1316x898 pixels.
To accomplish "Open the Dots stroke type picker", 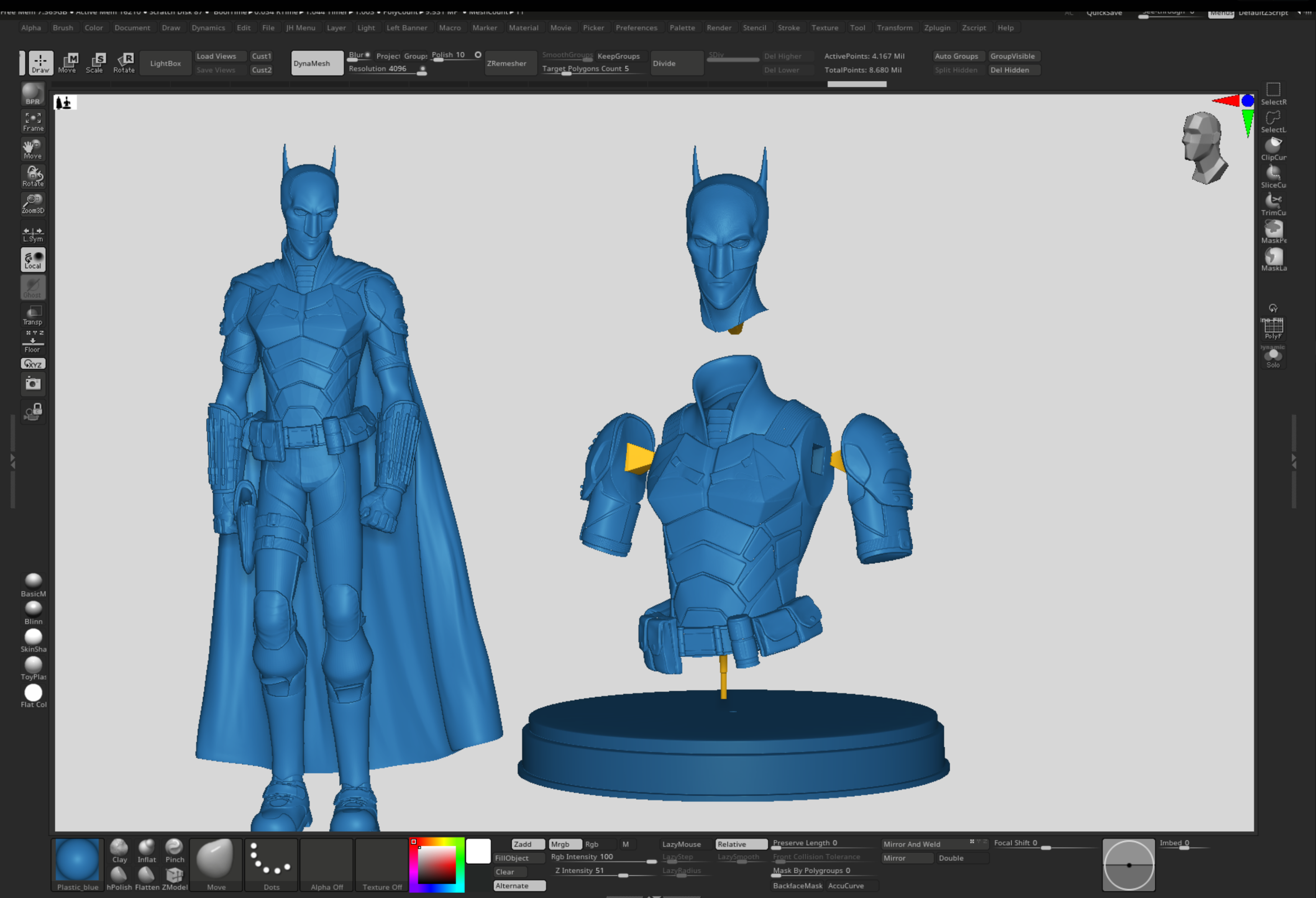I will [271, 865].
